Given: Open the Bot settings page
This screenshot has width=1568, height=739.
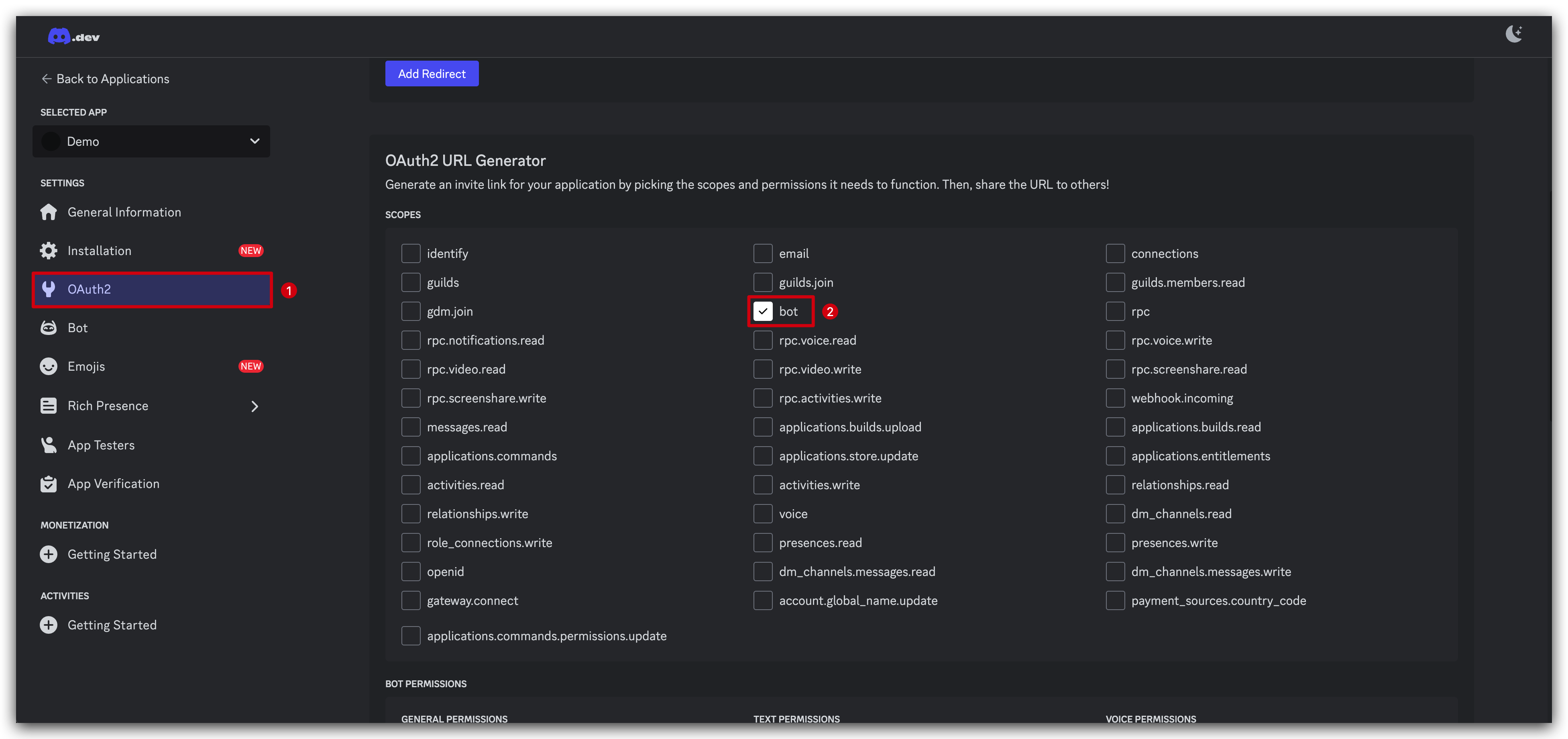Looking at the screenshot, I should coord(151,328).
